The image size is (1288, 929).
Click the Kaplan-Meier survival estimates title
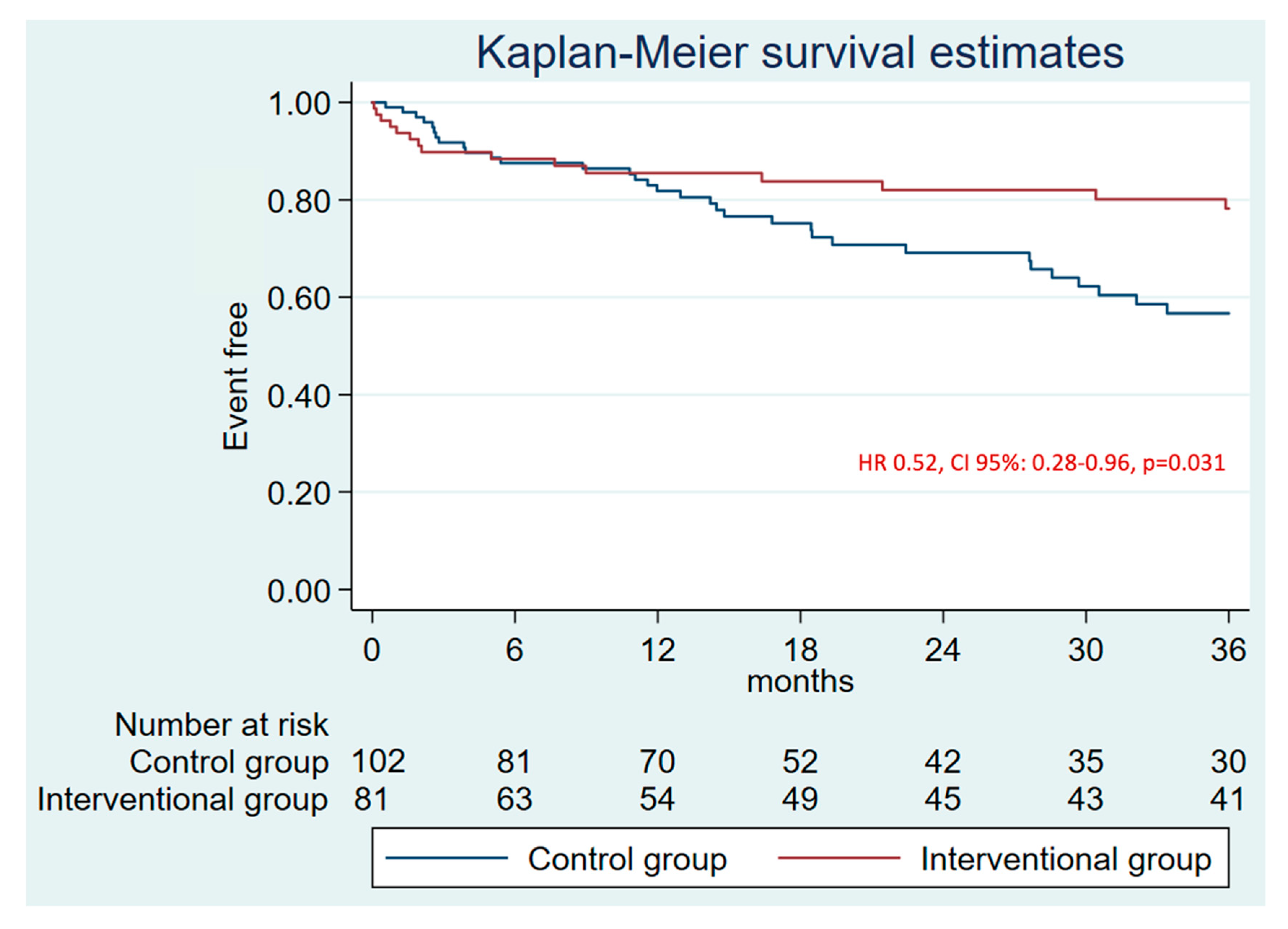pyautogui.click(x=799, y=53)
